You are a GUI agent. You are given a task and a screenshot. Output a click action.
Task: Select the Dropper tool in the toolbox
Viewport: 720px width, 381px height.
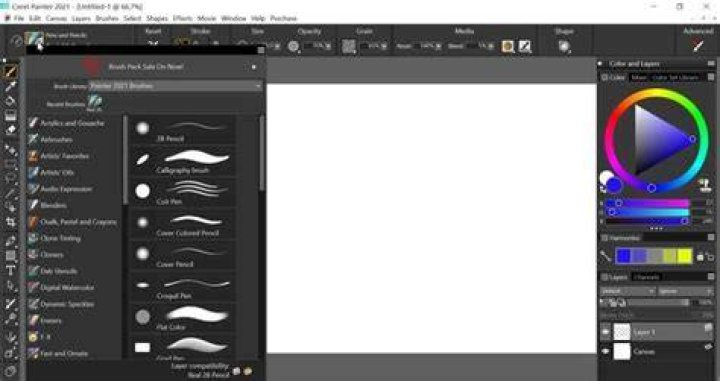(10, 86)
